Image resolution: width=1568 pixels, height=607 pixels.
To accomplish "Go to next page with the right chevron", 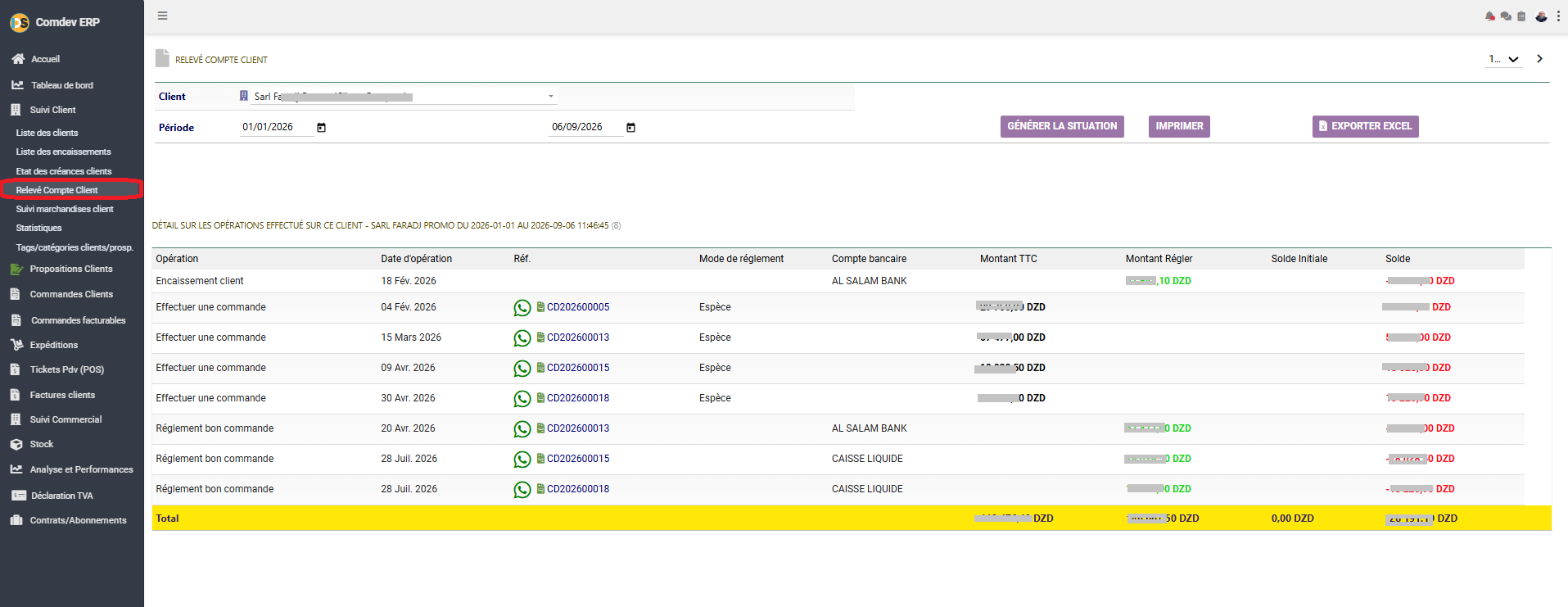I will tap(1540, 59).
